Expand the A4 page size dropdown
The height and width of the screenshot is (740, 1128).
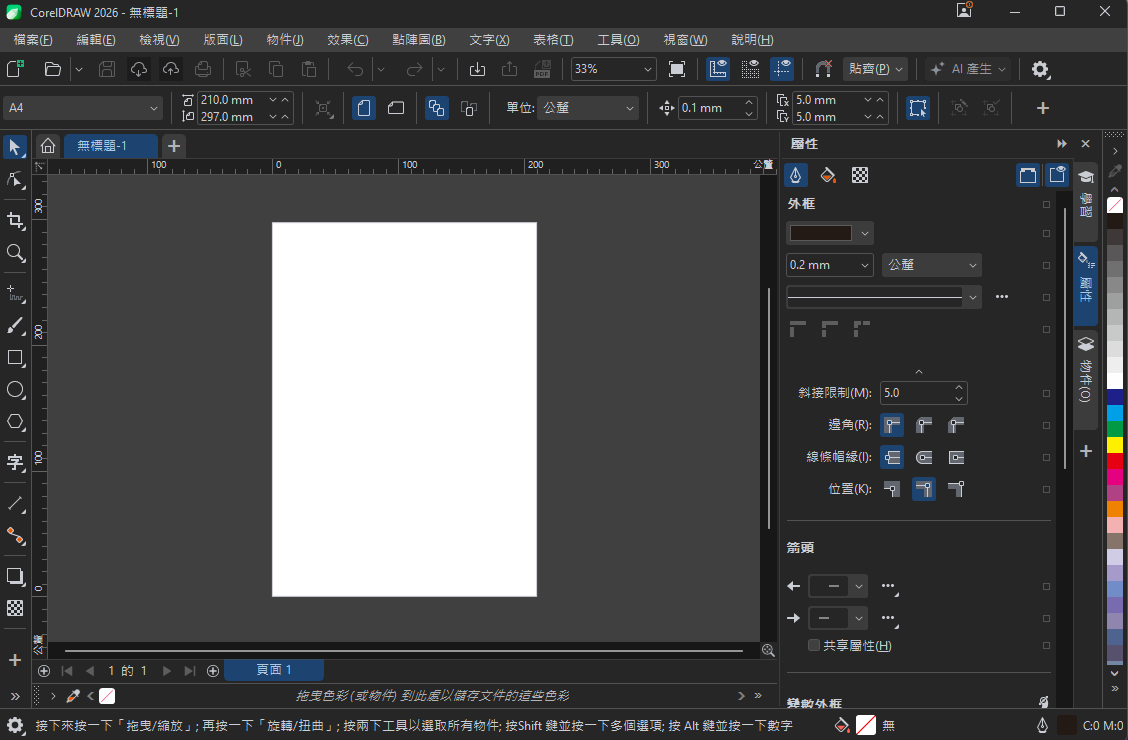(83, 108)
